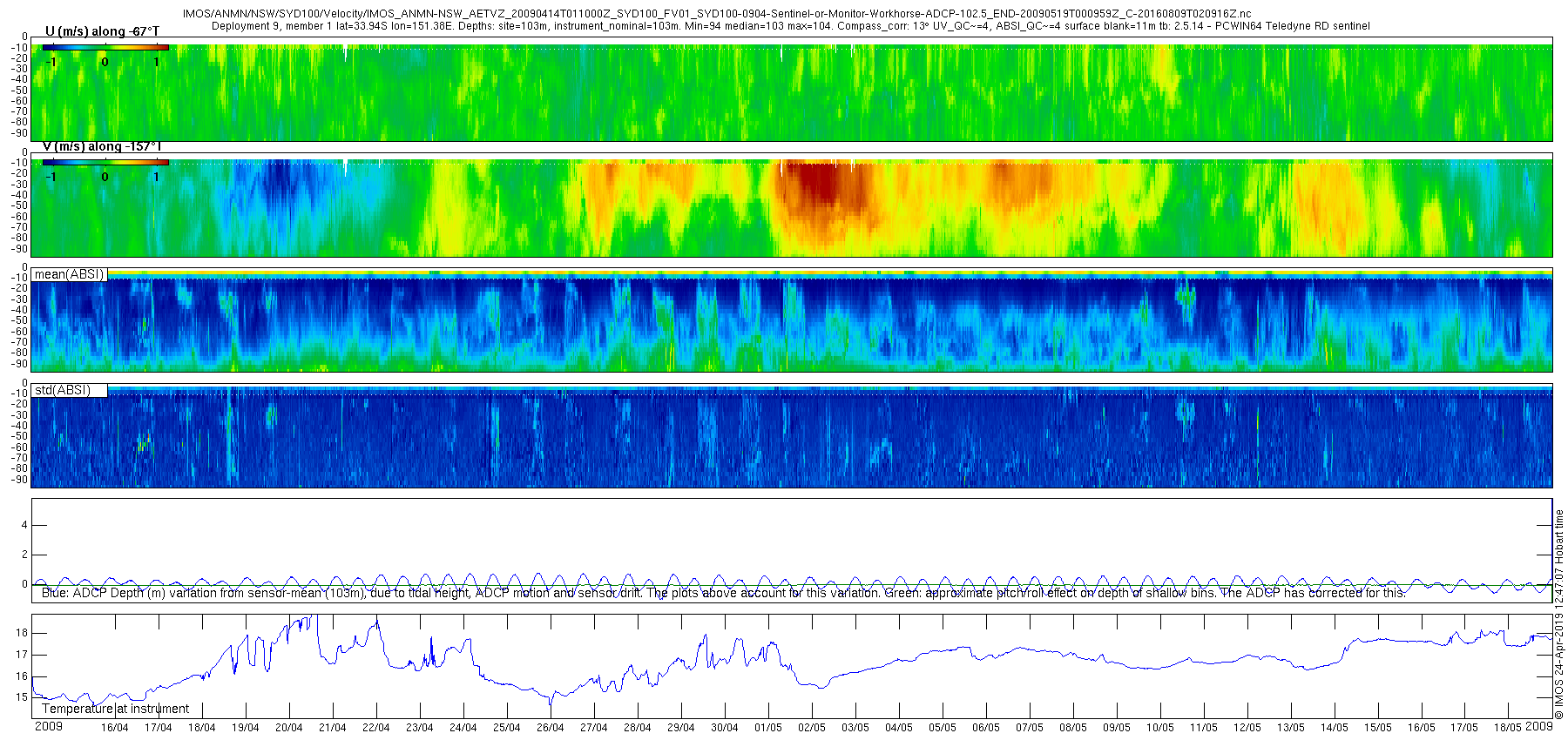The width and height of the screenshot is (1568, 740).
Task: Click the '16/04' date tick label
Action: click(115, 728)
